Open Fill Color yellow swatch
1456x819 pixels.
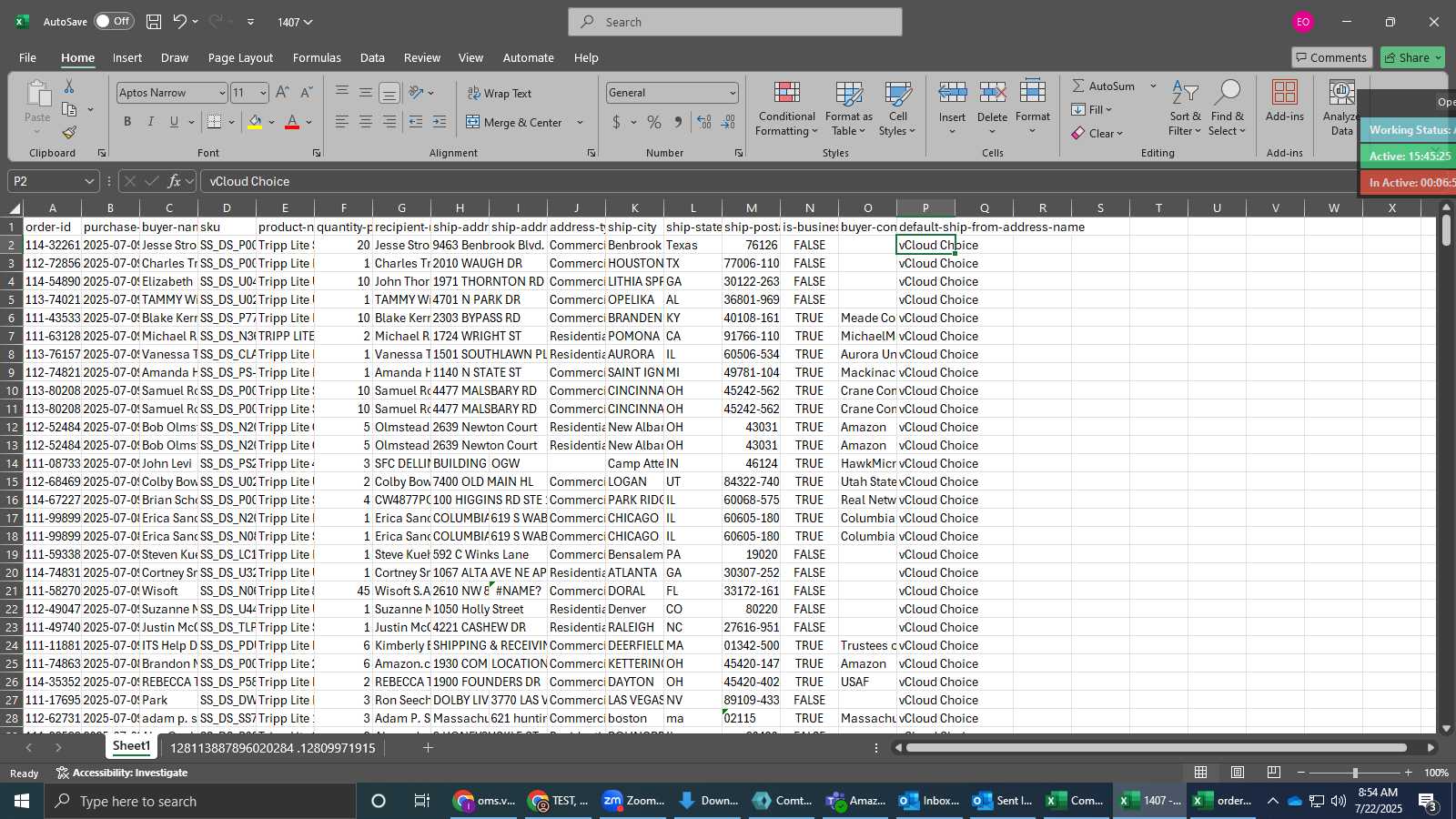click(255, 122)
